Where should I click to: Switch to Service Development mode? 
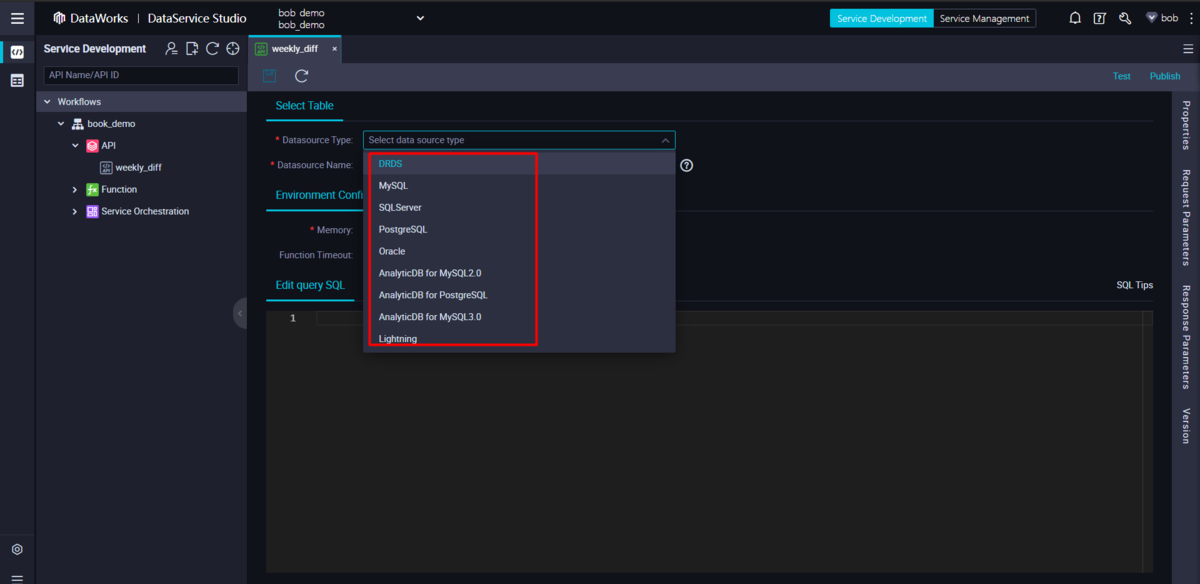[x=881, y=18]
